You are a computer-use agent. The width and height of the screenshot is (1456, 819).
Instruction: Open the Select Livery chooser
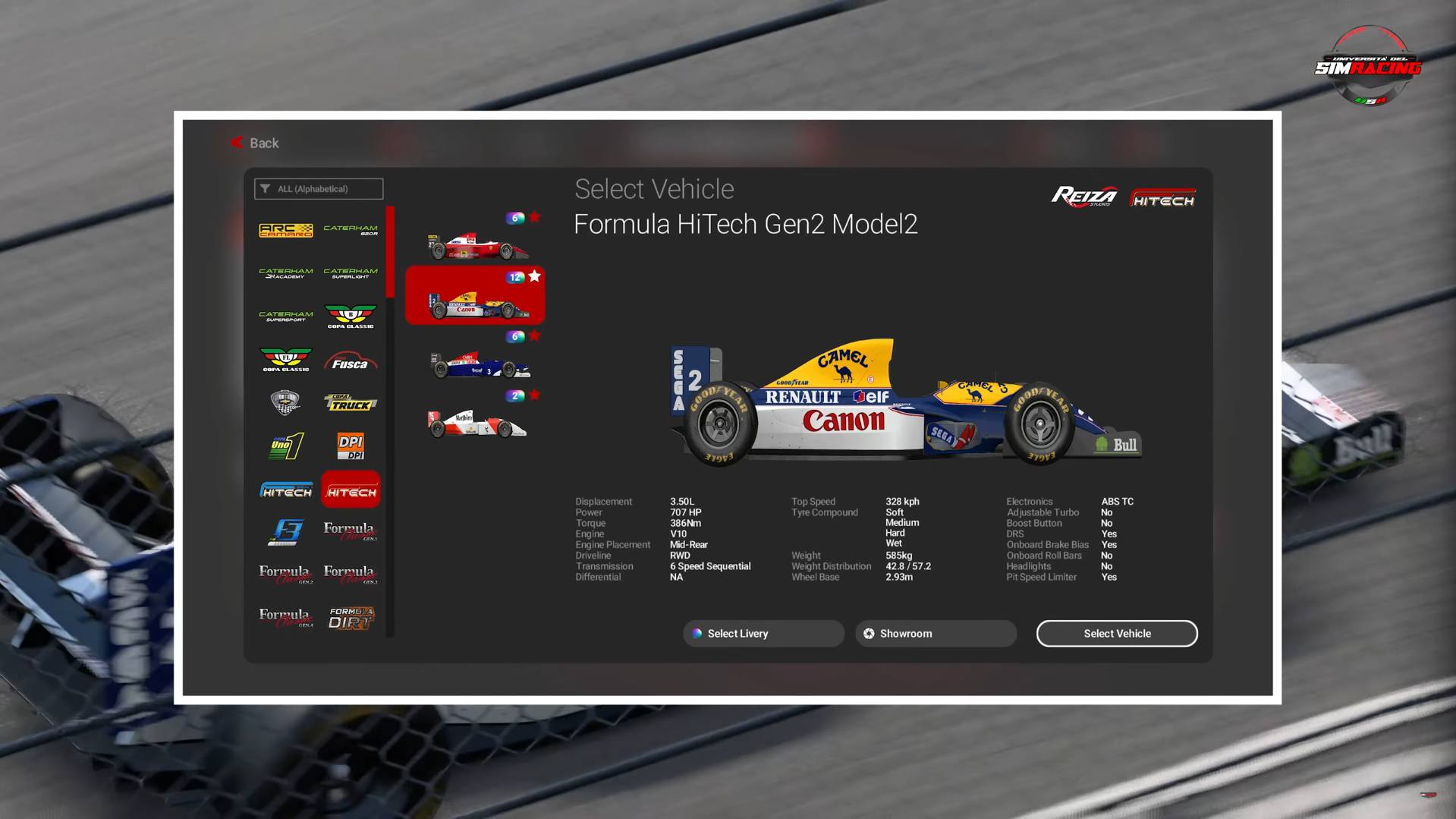(x=763, y=634)
